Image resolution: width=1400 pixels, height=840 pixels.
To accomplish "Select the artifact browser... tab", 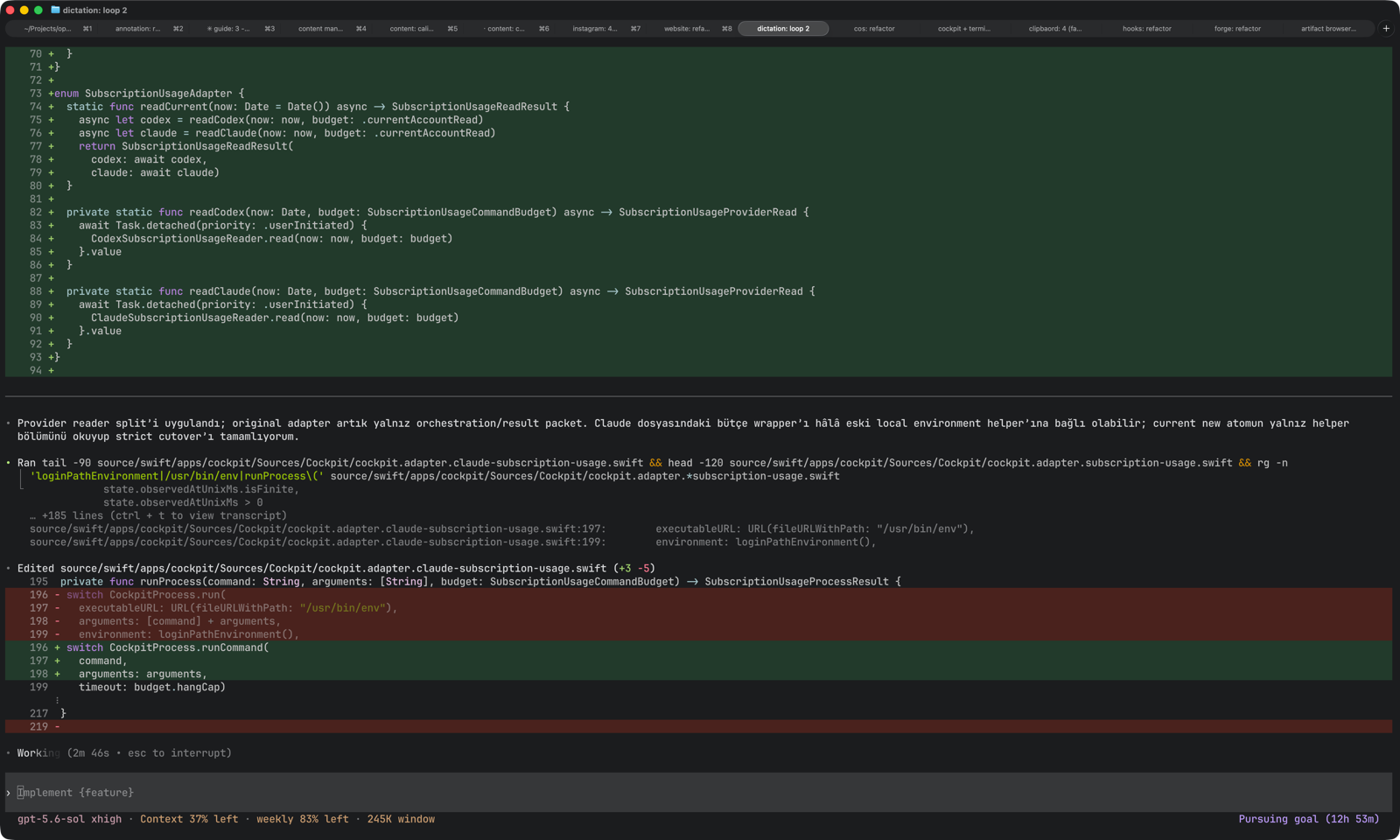I will click(x=1328, y=29).
